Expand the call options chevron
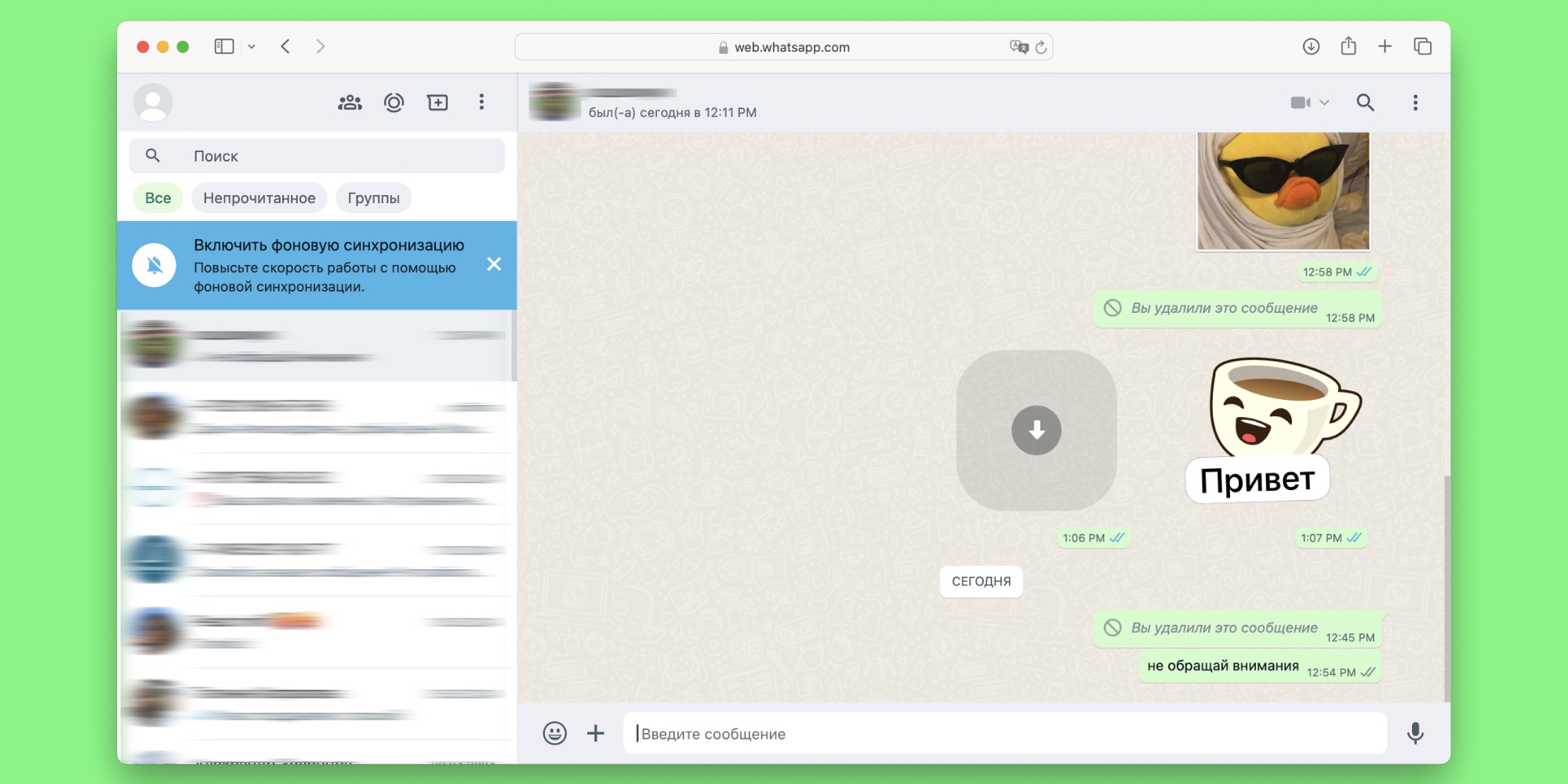Image resolution: width=1568 pixels, height=784 pixels. [x=1324, y=103]
